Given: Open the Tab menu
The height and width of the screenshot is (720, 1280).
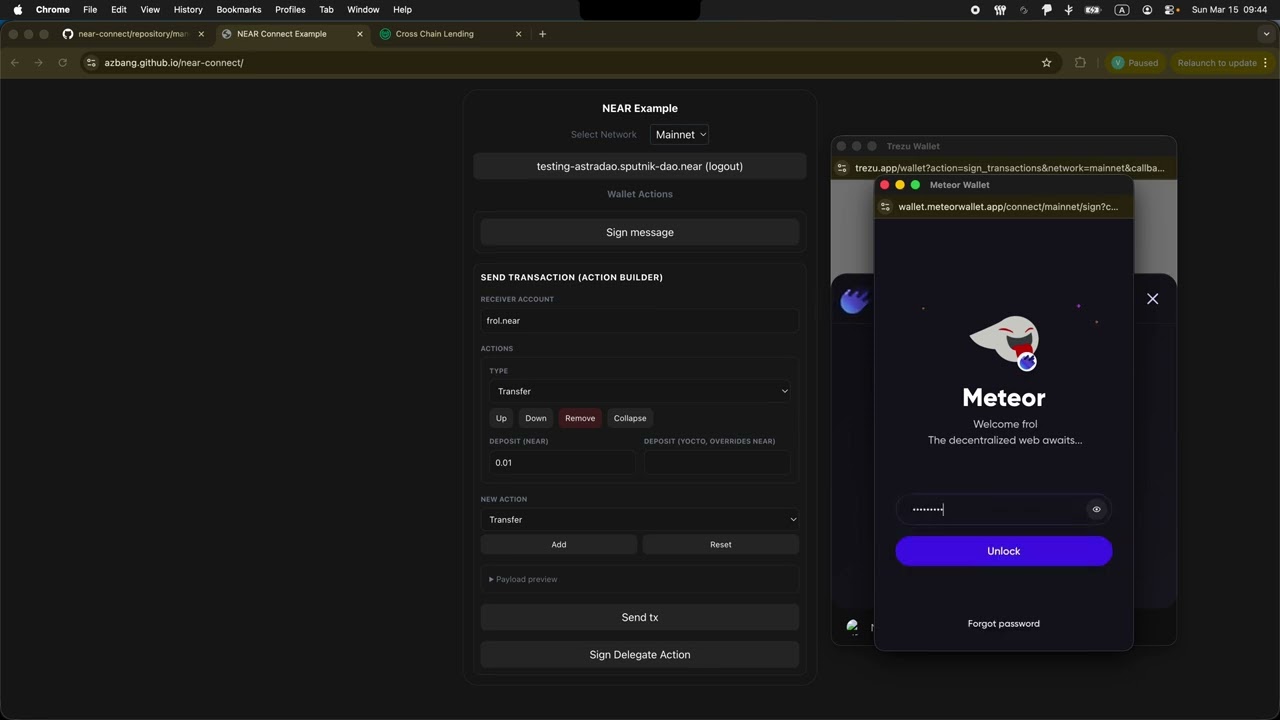Looking at the screenshot, I should (x=326, y=9).
